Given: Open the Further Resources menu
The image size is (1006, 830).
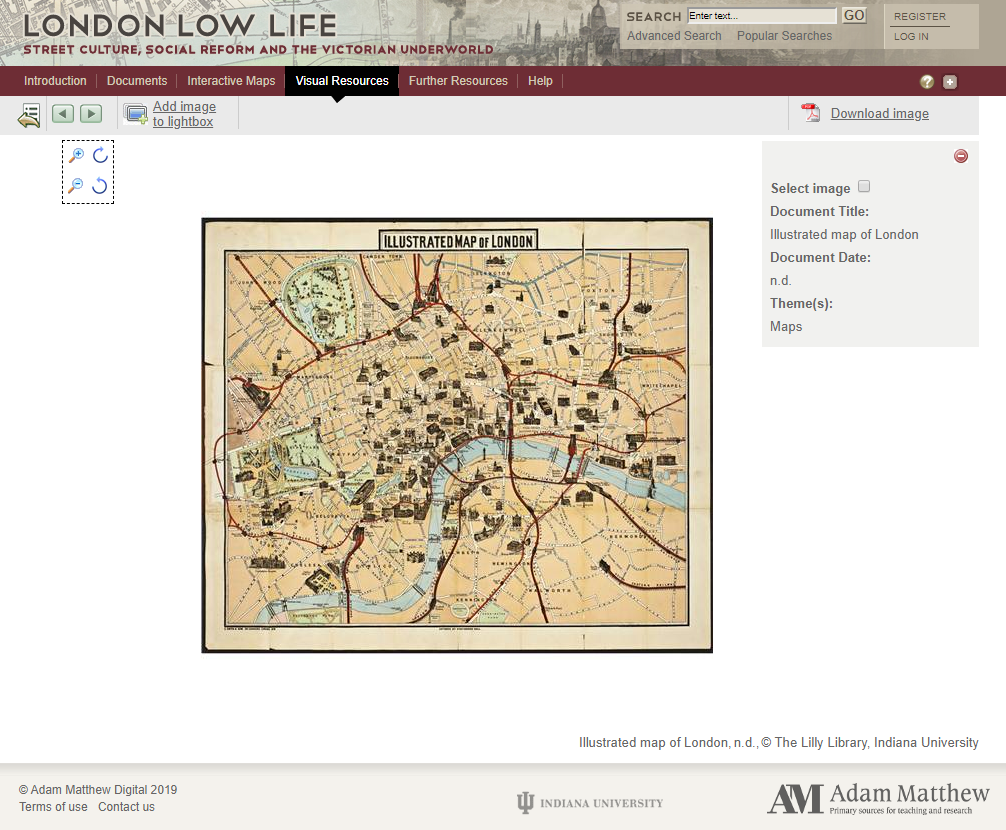Looking at the screenshot, I should tap(458, 81).
